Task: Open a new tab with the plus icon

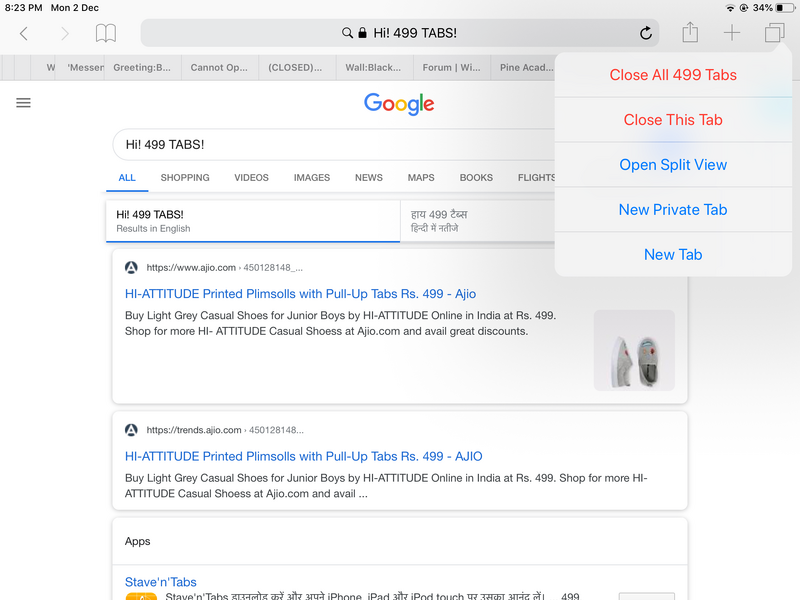Action: [731, 32]
